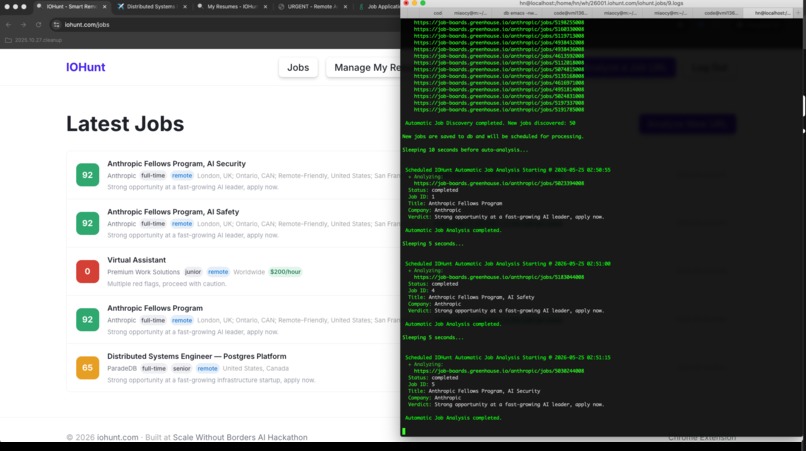The image size is (806, 451).
Task: Close the Distributed Systems browser tab
Action: point(185,7)
